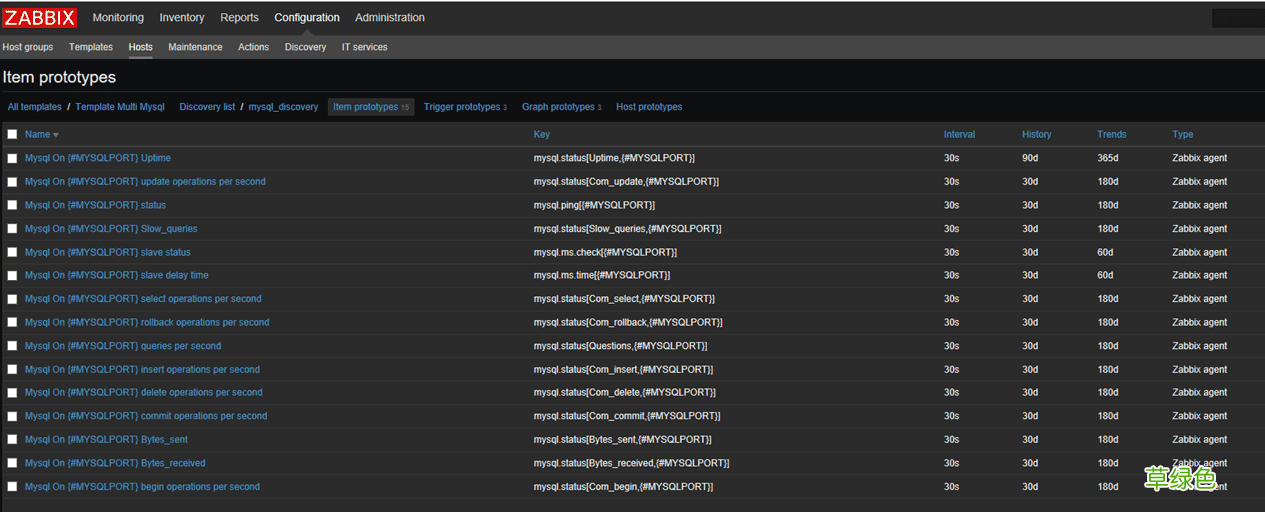This screenshot has width=1265, height=512.
Task: Click the ZABBIX logo
Action: 40,17
